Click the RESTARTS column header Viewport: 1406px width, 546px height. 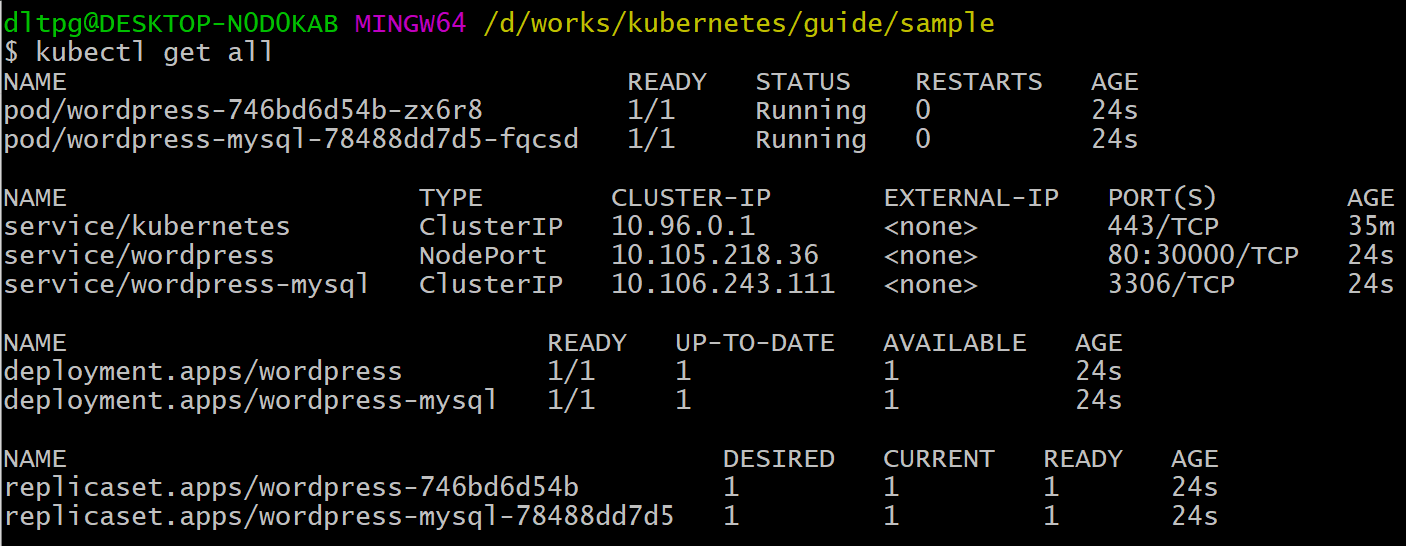click(979, 81)
